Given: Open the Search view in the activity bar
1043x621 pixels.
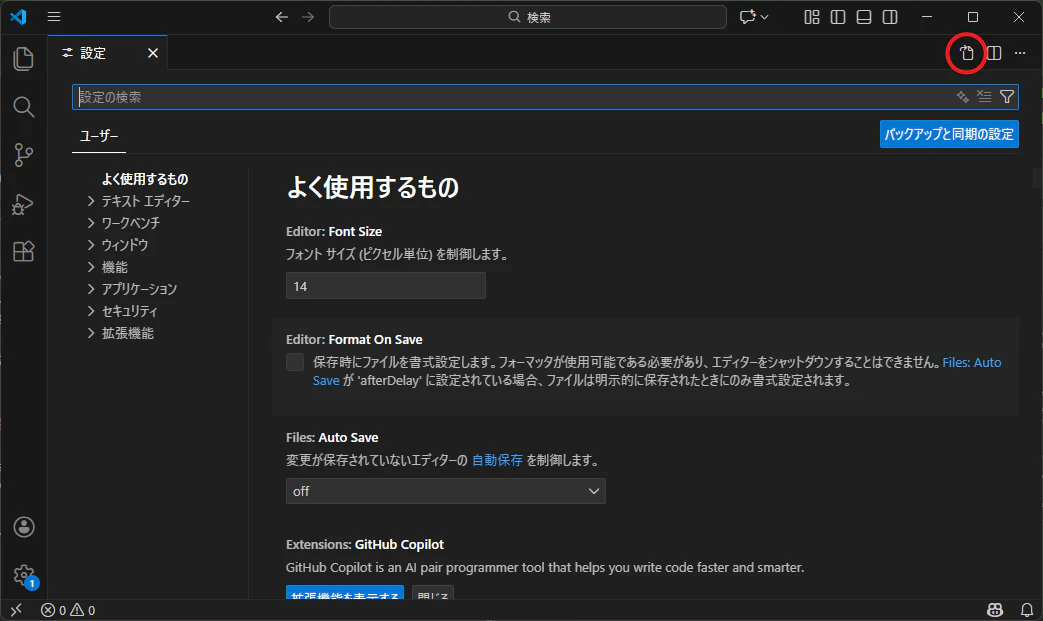Looking at the screenshot, I should pos(23,106).
